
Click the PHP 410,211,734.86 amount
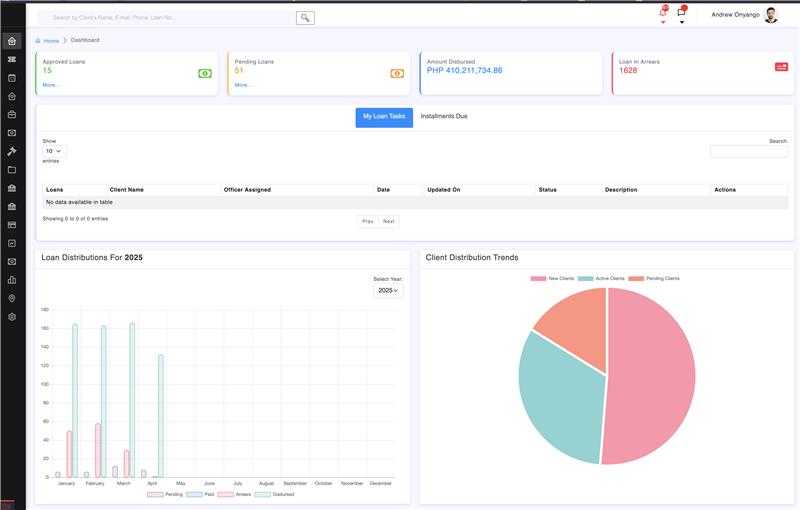click(464, 70)
